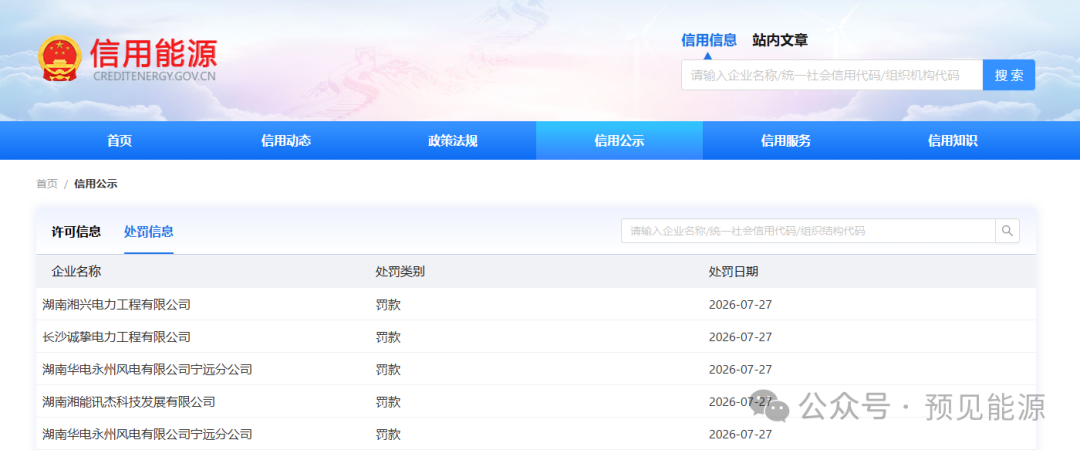Screen dimensions: 1080x450
Task: Select the 处罚信息 tab
Action: pyautogui.click(x=149, y=232)
